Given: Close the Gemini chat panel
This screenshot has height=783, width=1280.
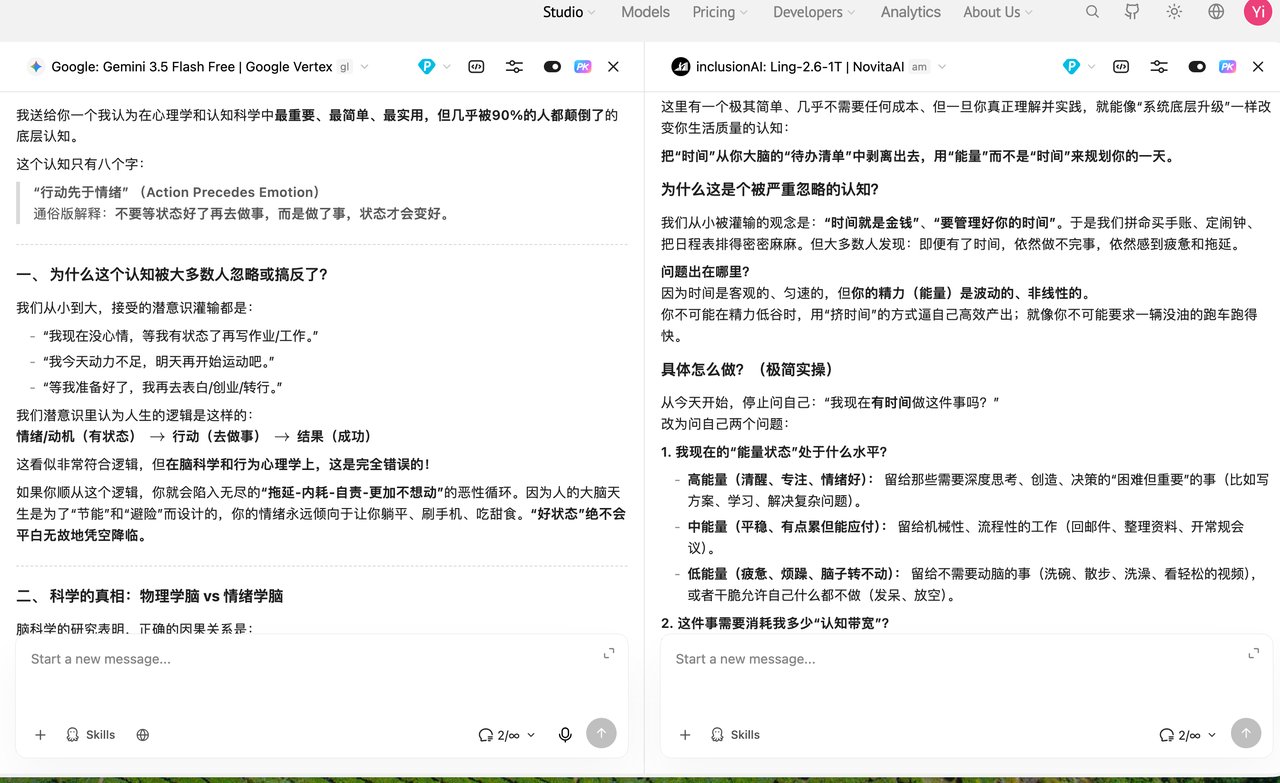Looking at the screenshot, I should pos(614,67).
